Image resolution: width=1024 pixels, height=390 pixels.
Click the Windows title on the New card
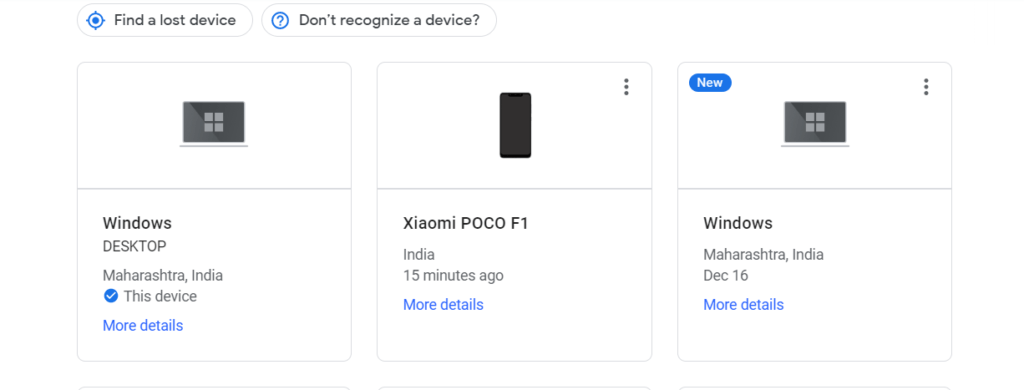pyautogui.click(x=738, y=223)
